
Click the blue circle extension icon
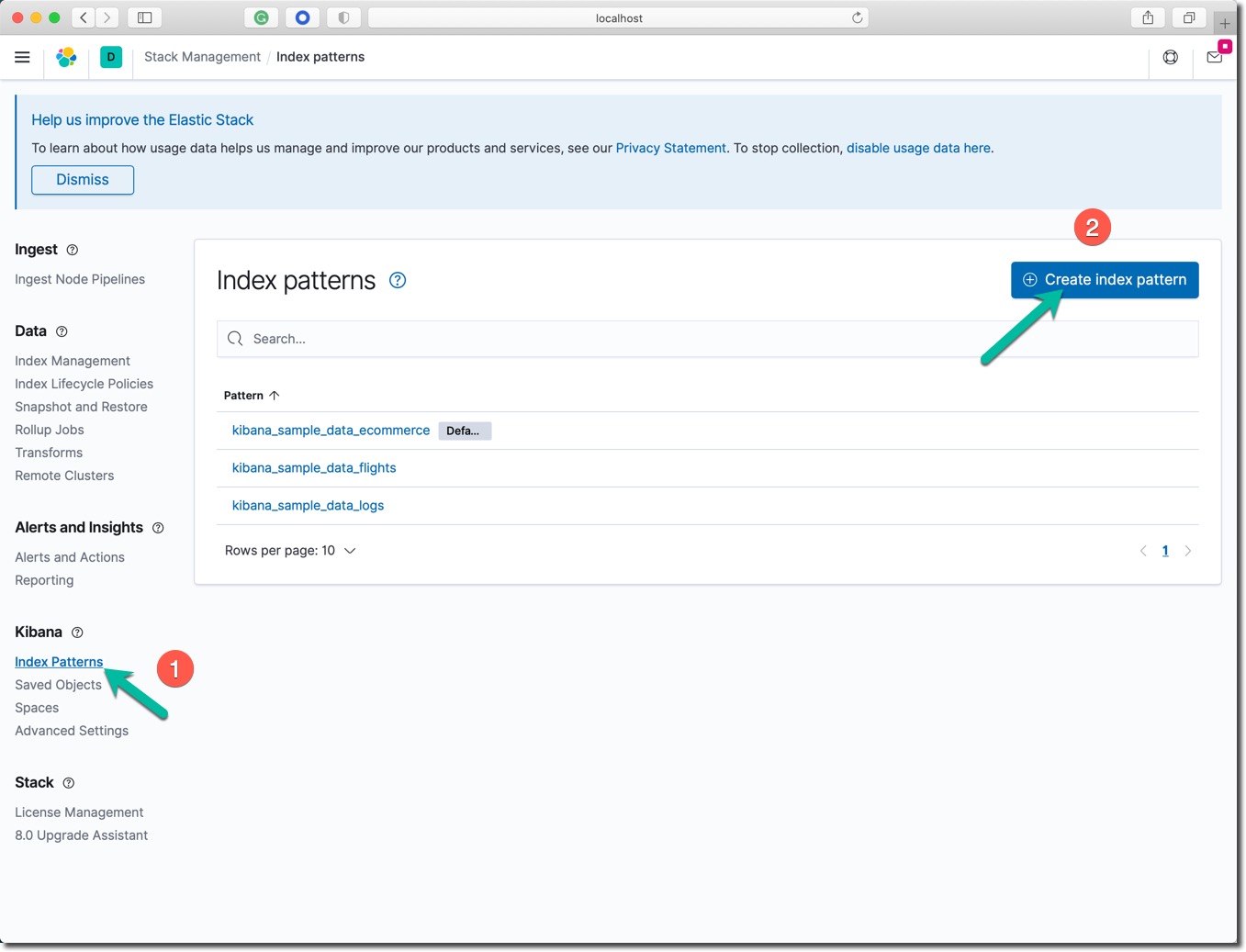(302, 17)
